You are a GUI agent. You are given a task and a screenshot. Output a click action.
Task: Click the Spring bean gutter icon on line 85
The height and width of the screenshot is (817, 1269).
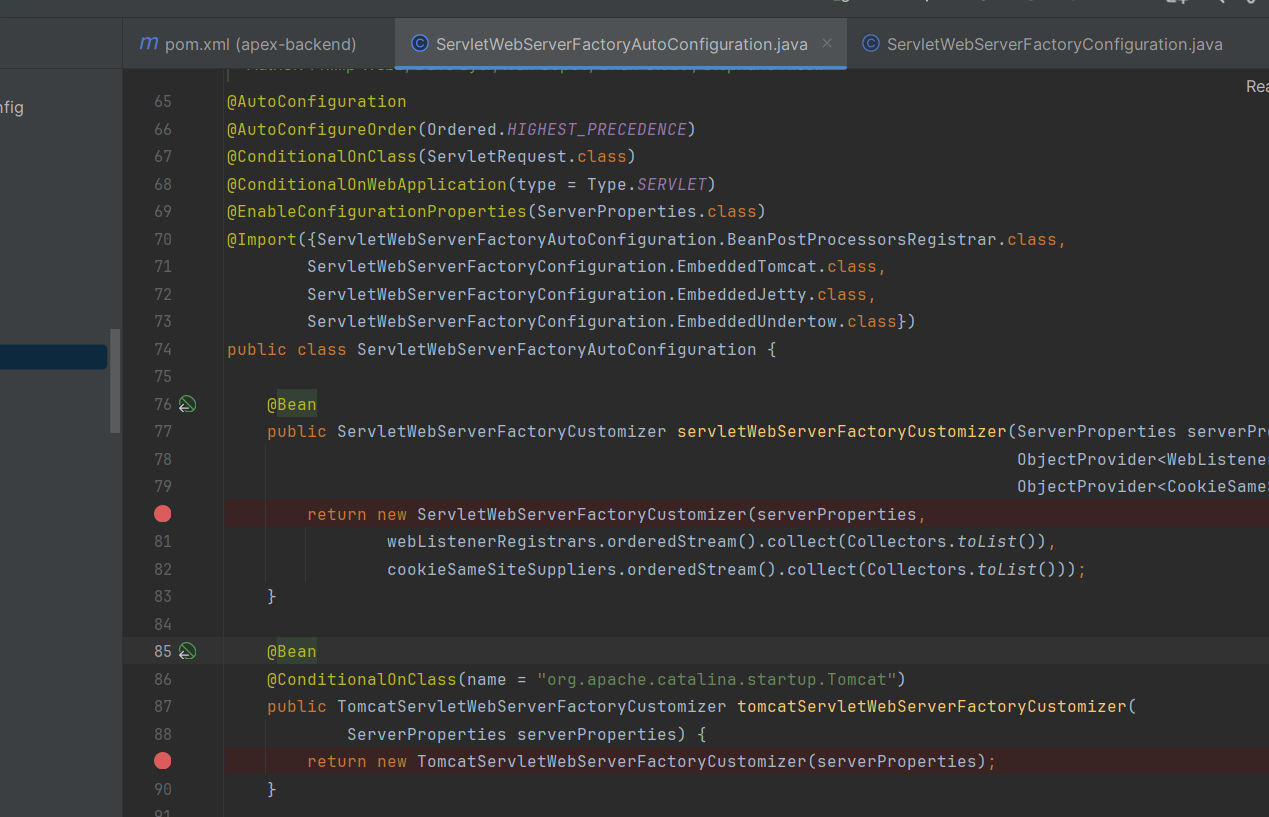point(187,652)
